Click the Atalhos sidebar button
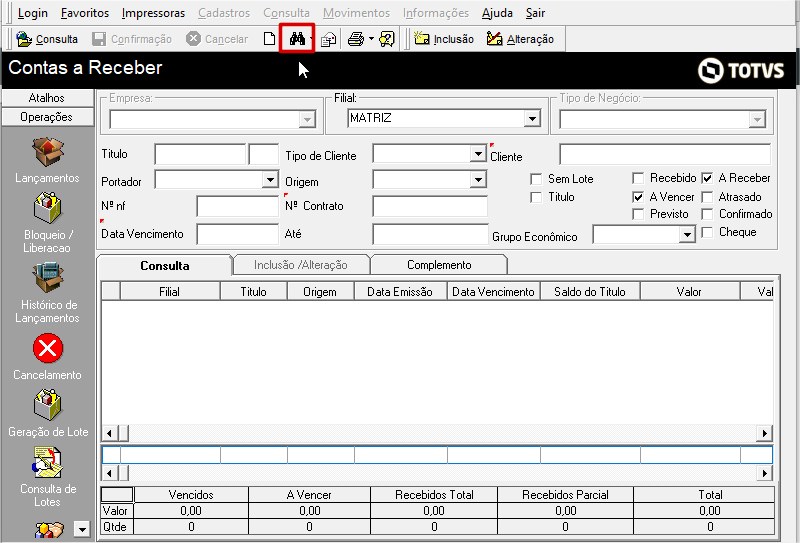The width and height of the screenshot is (800, 543). (47, 97)
